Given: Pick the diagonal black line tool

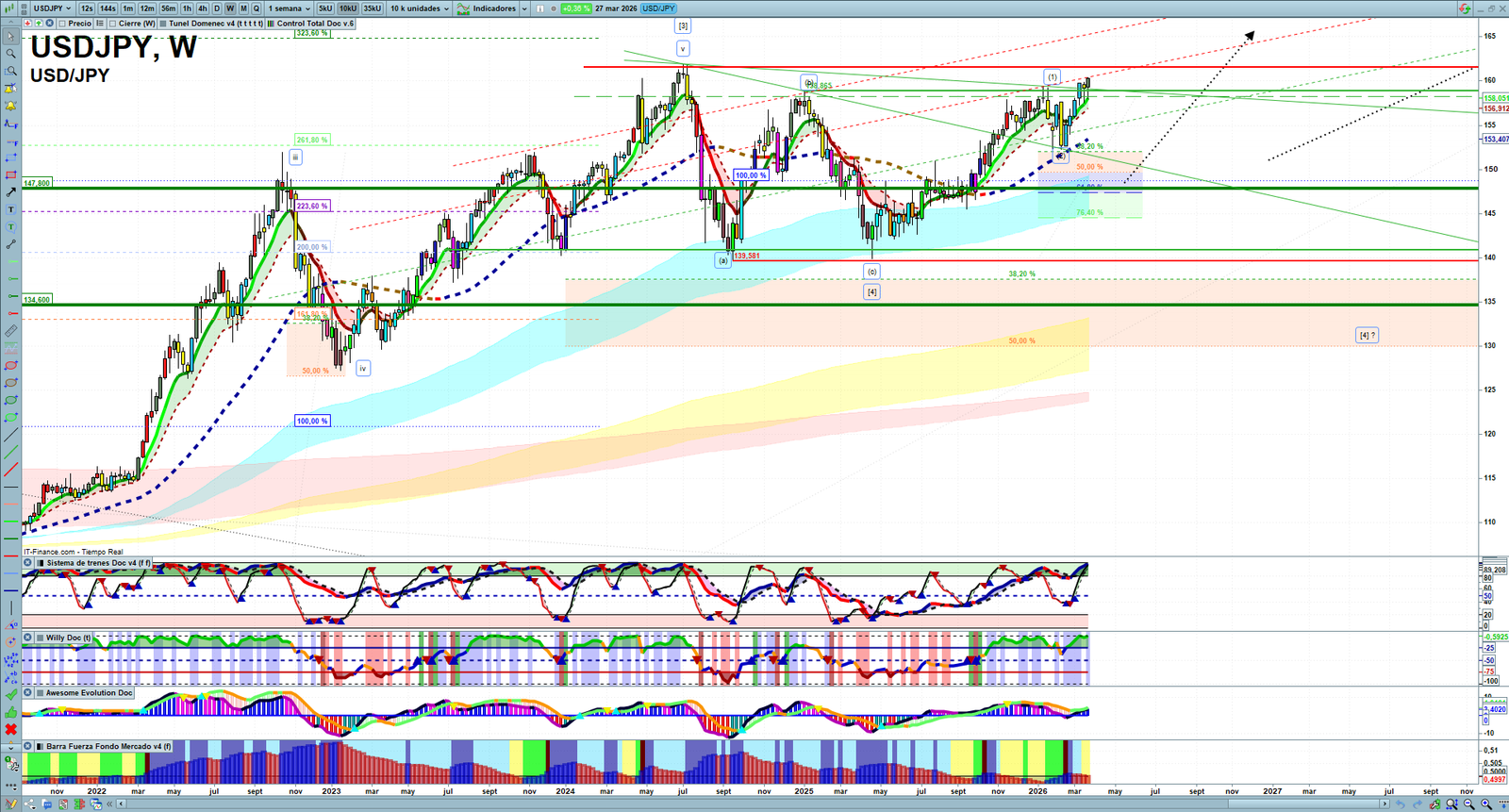Looking at the screenshot, I should pyautogui.click(x=10, y=436).
